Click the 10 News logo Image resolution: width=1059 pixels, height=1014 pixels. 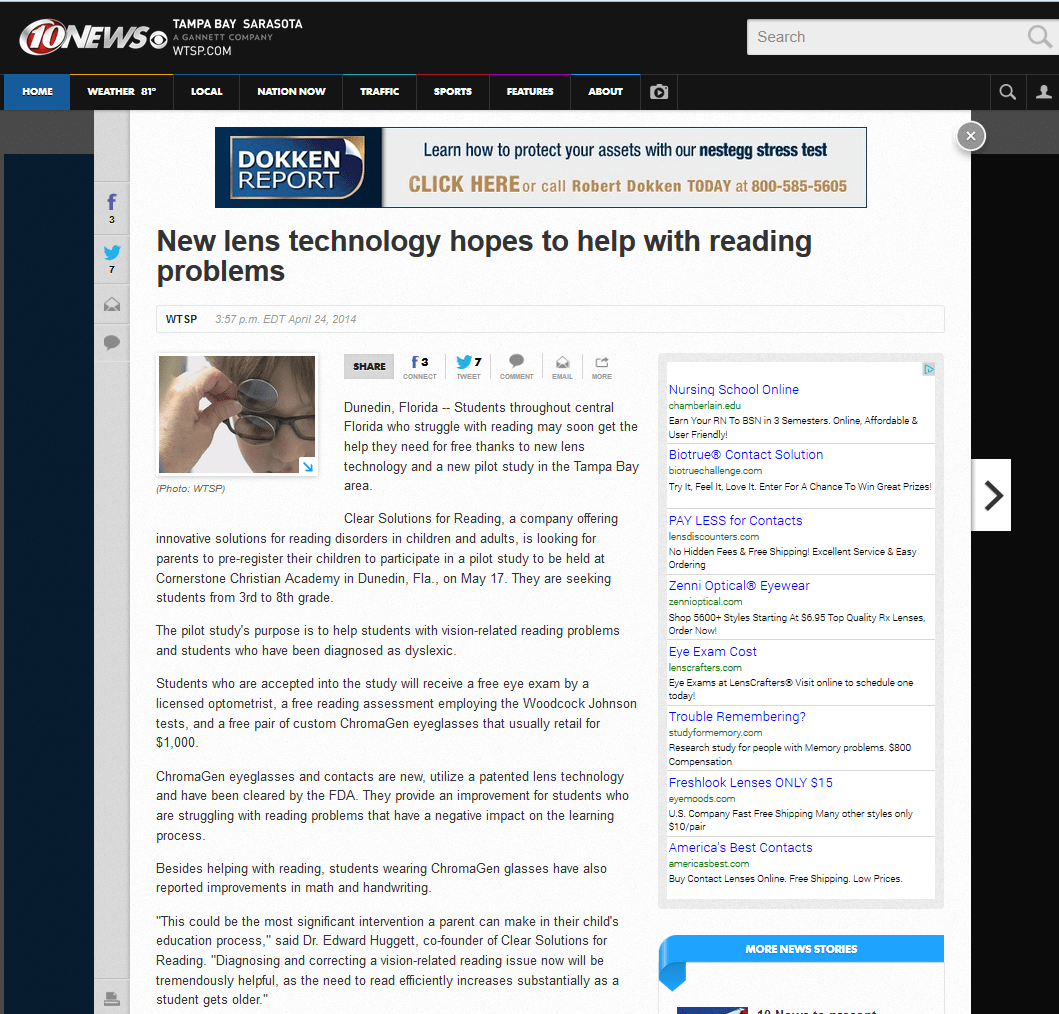pos(93,36)
